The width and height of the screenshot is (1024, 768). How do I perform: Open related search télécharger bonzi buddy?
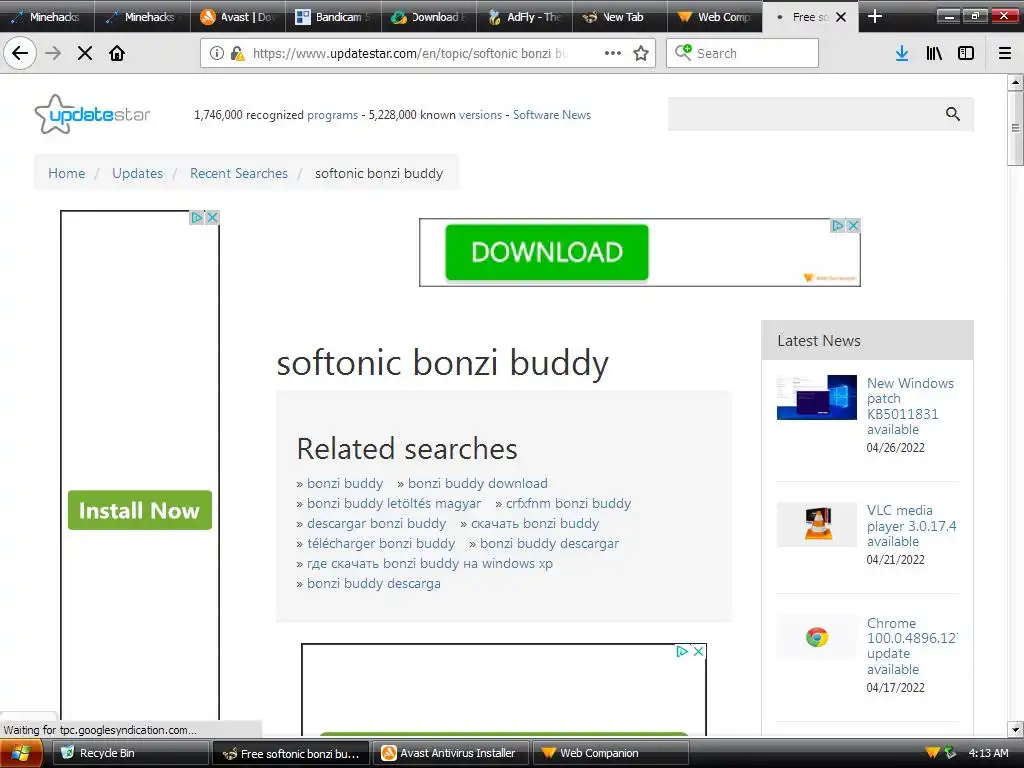click(381, 543)
